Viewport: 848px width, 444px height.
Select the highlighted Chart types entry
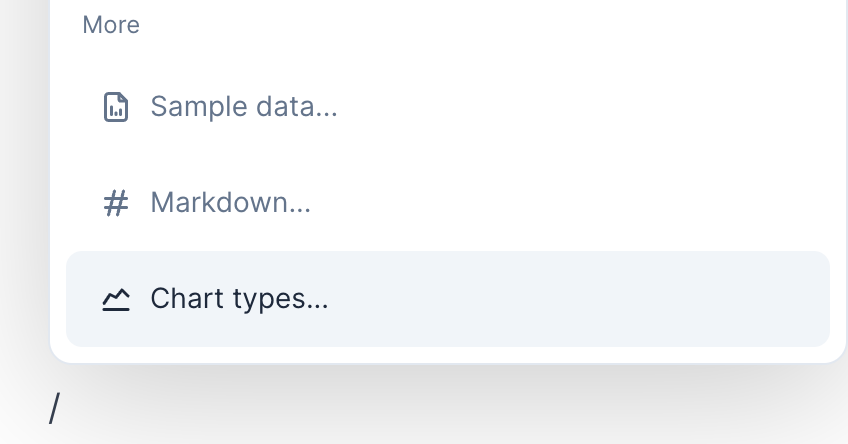click(x=447, y=299)
